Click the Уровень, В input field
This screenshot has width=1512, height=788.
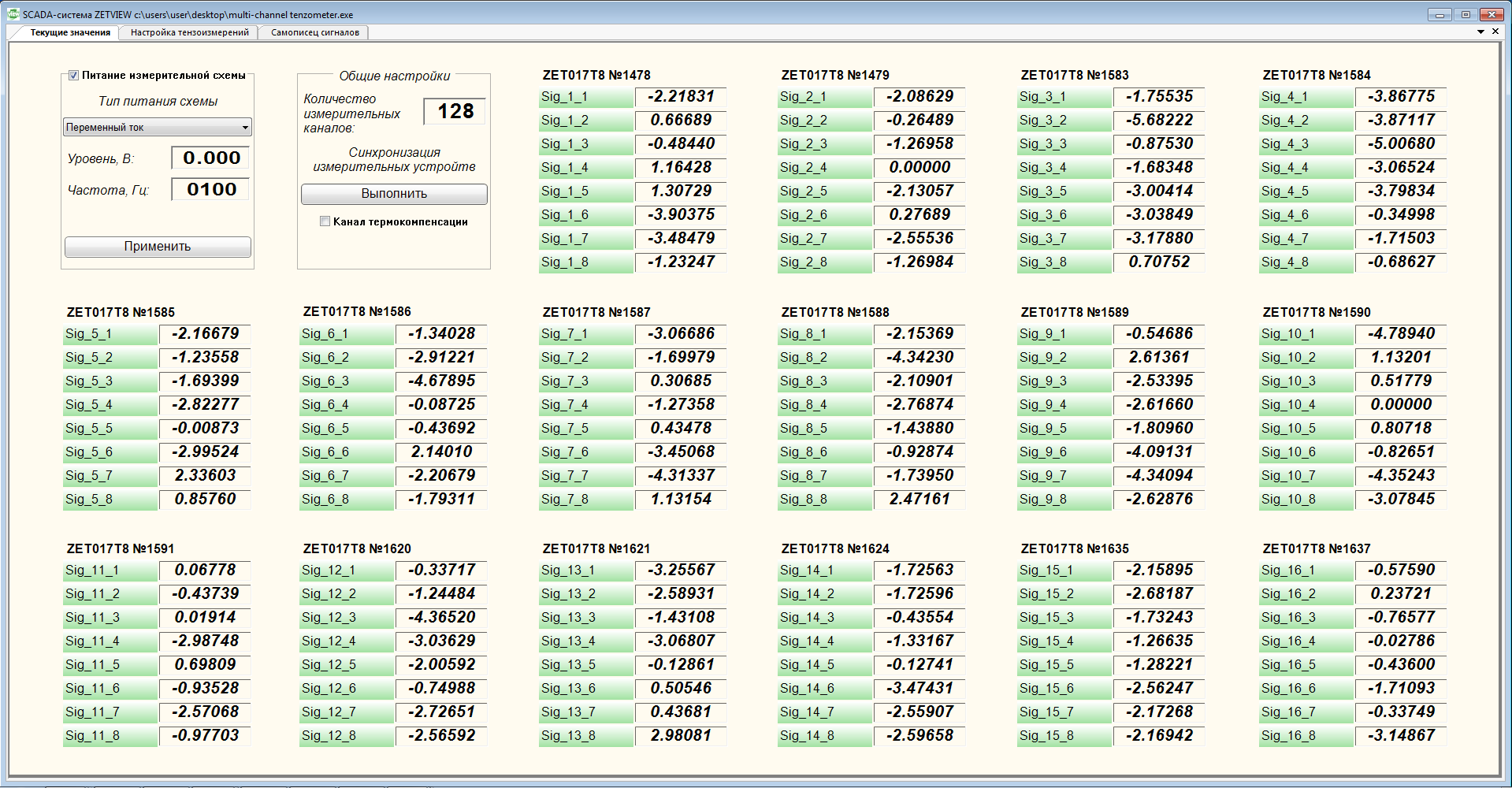(211, 158)
